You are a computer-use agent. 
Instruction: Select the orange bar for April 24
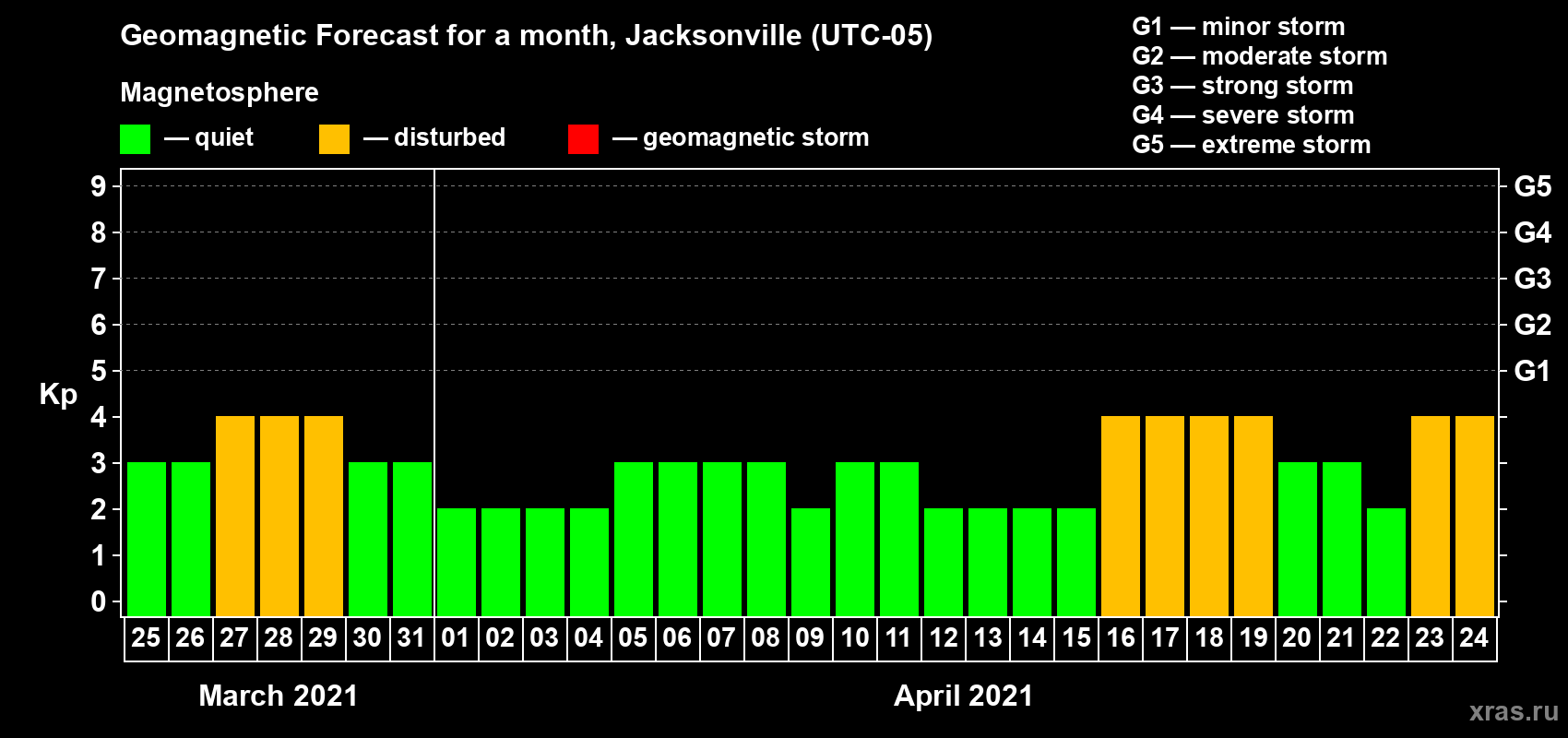point(1475,516)
